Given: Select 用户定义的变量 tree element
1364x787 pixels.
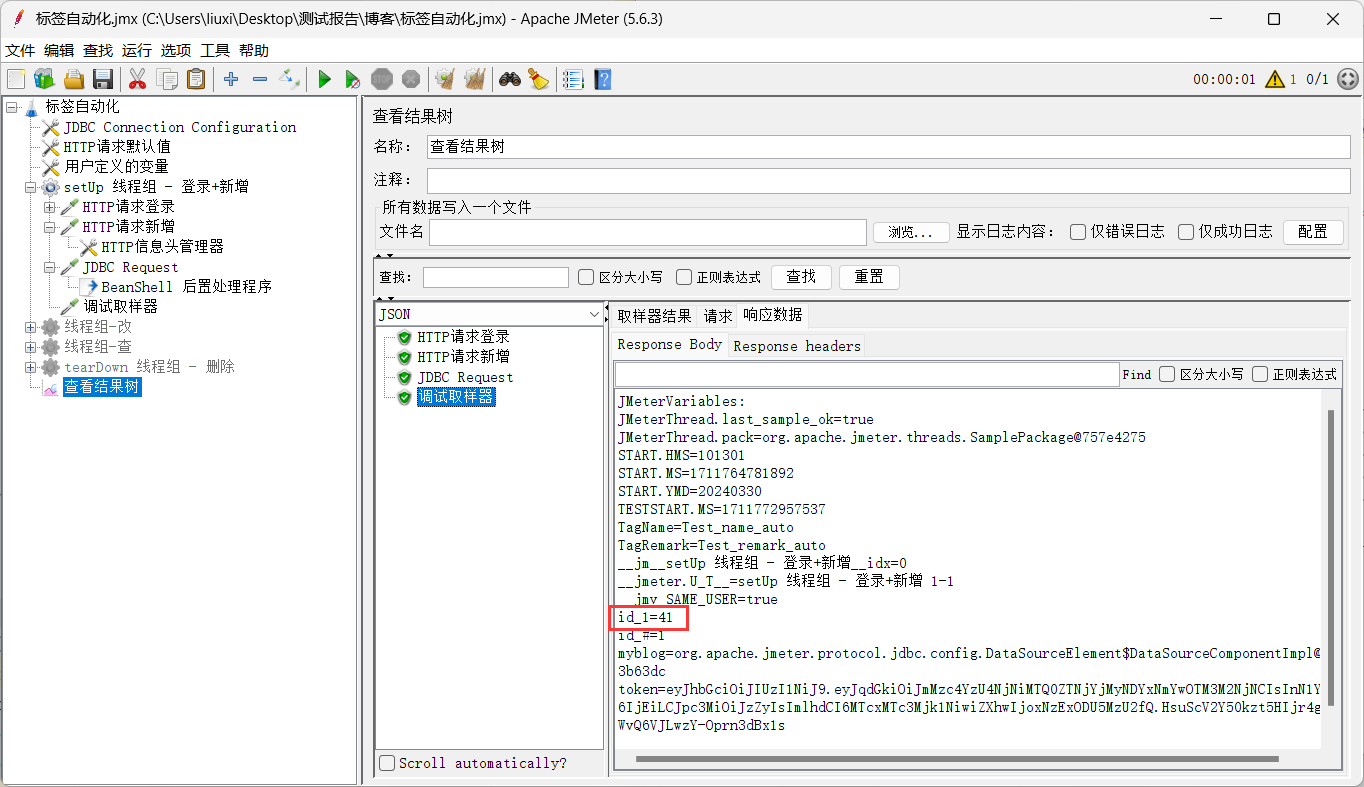Looking at the screenshot, I should (x=117, y=167).
